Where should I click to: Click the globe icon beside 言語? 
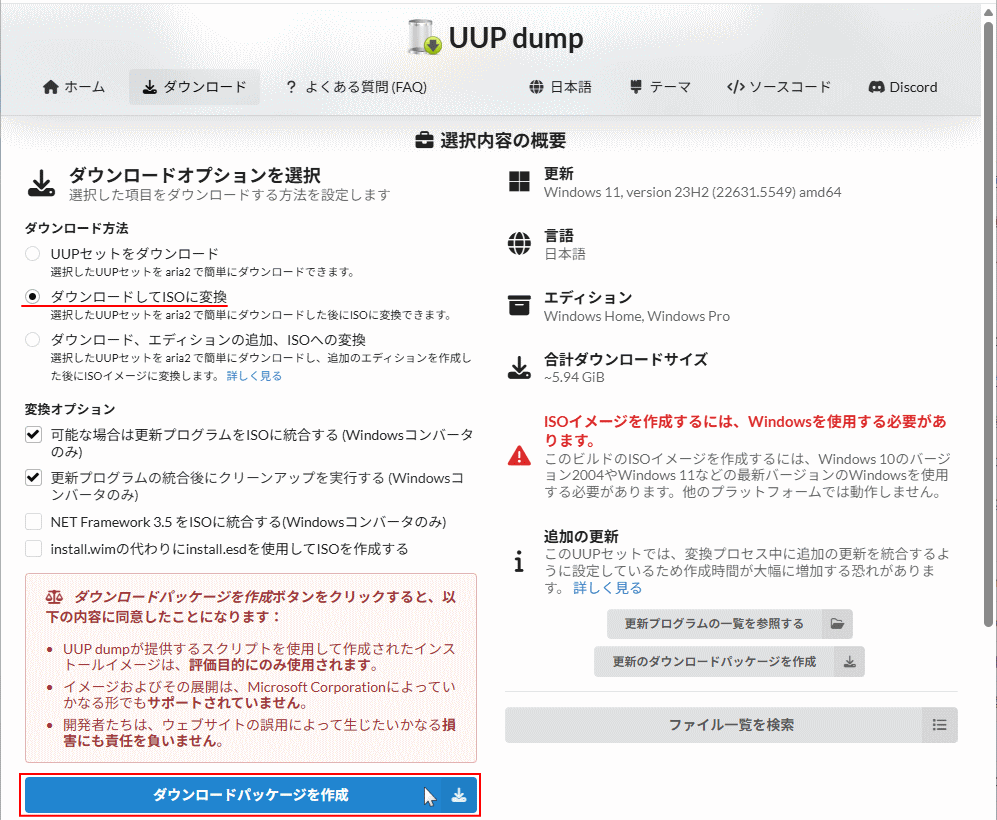(519, 243)
